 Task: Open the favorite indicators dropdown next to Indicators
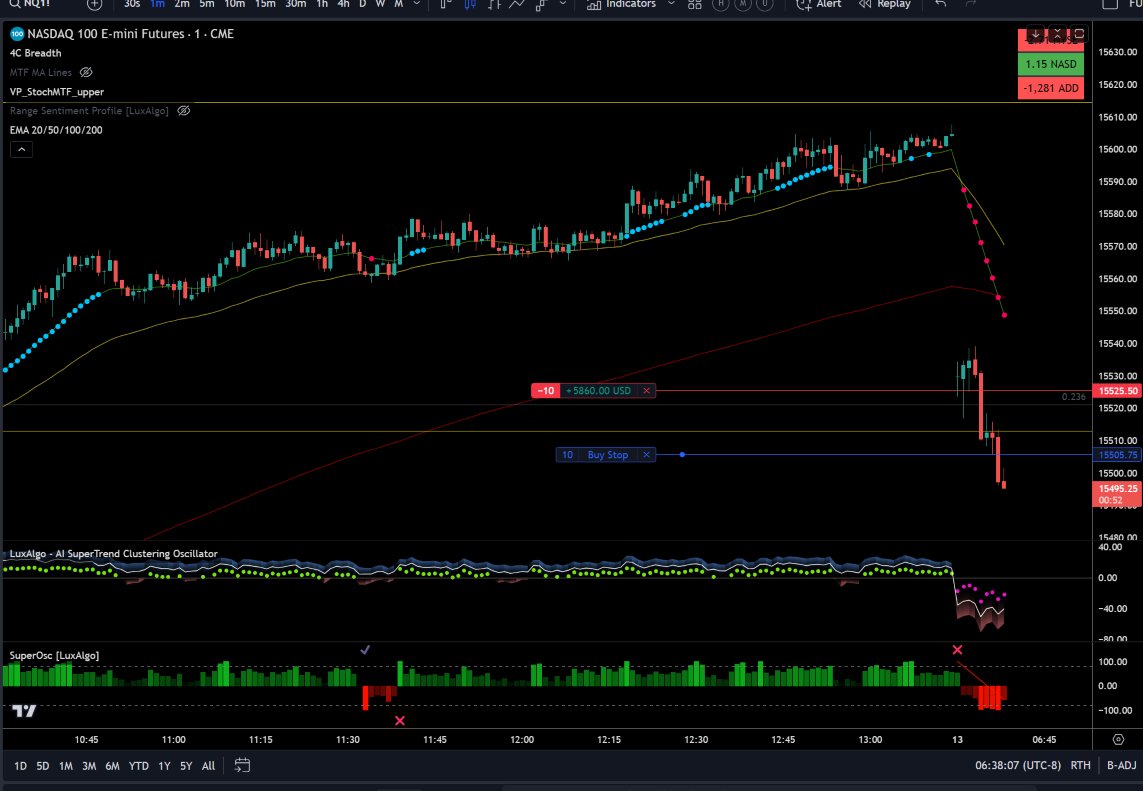671,4
